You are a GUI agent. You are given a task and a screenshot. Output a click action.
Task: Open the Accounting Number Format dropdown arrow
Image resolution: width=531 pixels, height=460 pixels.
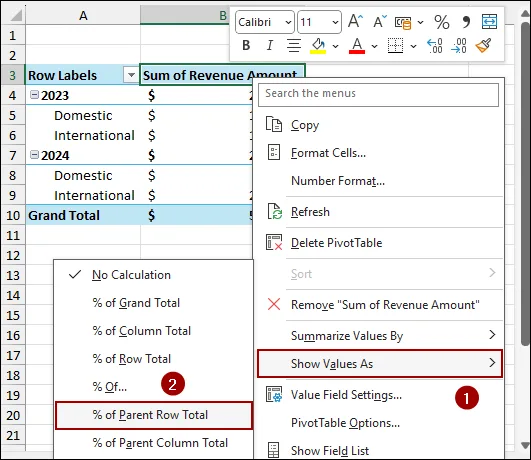coord(420,23)
